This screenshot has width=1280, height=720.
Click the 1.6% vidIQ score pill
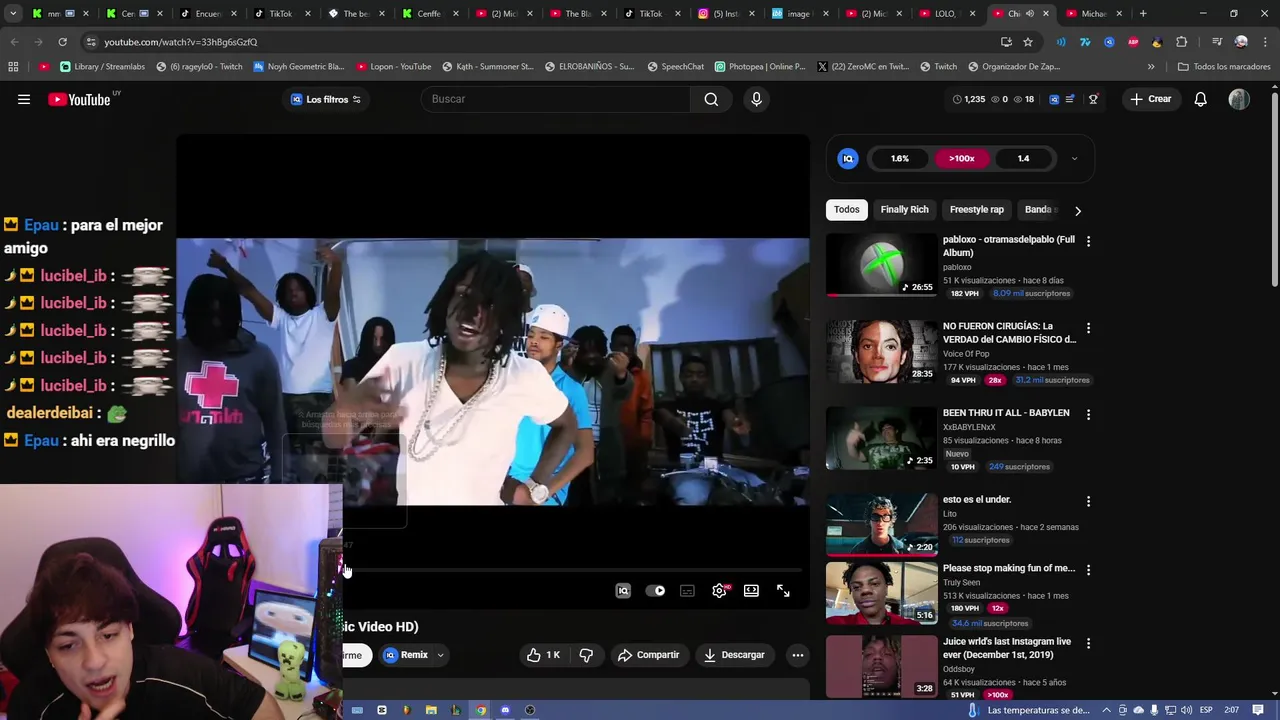[899, 158]
